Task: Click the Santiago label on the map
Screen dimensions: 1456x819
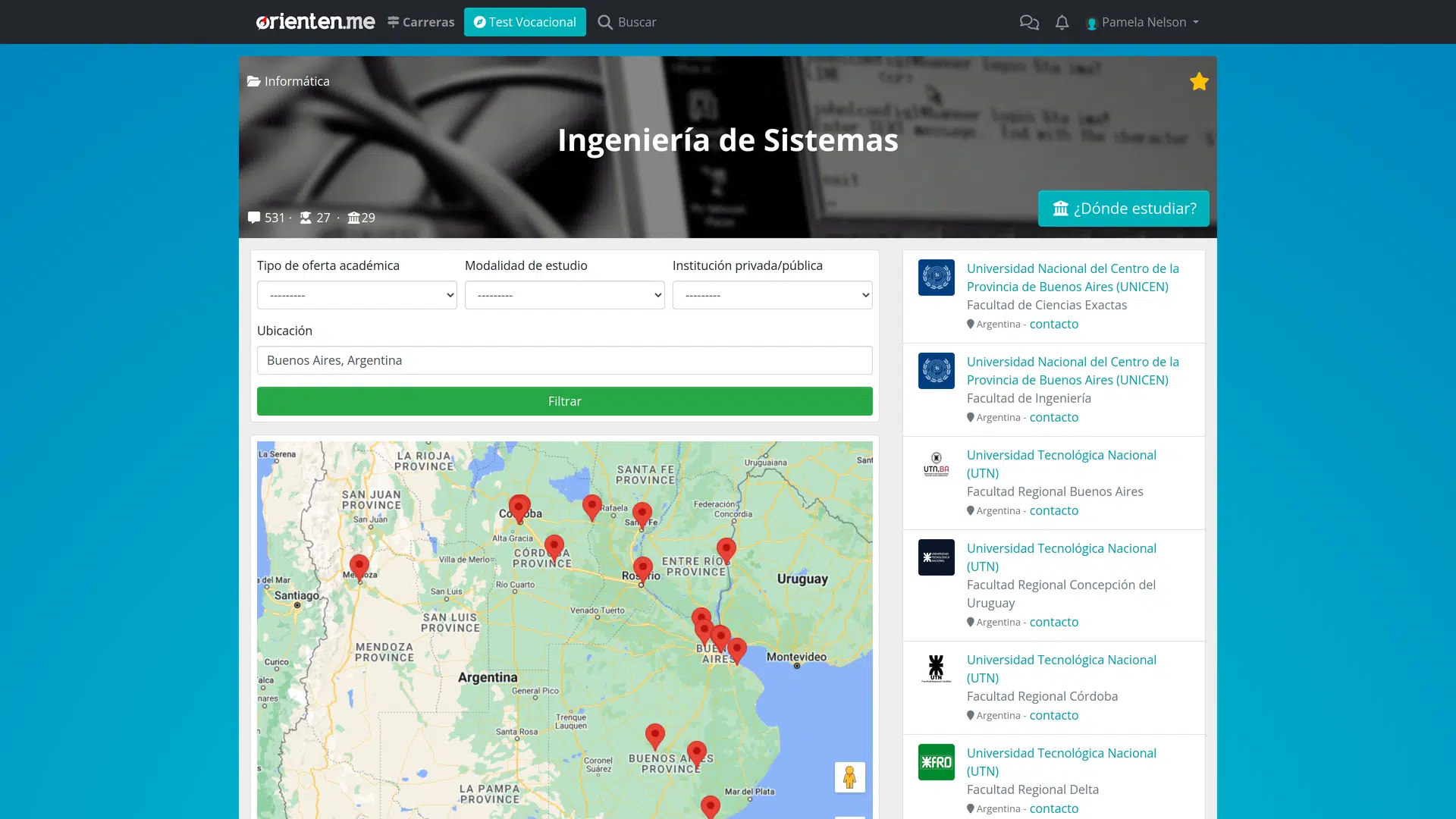Action: tap(297, 595)
